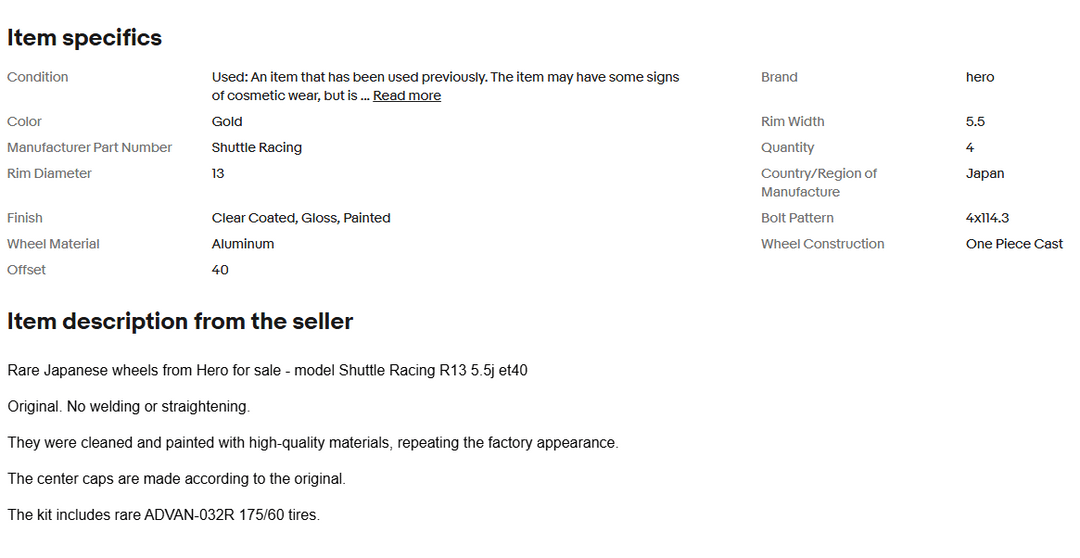Viewport: 1080px width, 558px height.
Task: Select the Clear Coated, Gloss, Painted value
Action: point(301,218)
